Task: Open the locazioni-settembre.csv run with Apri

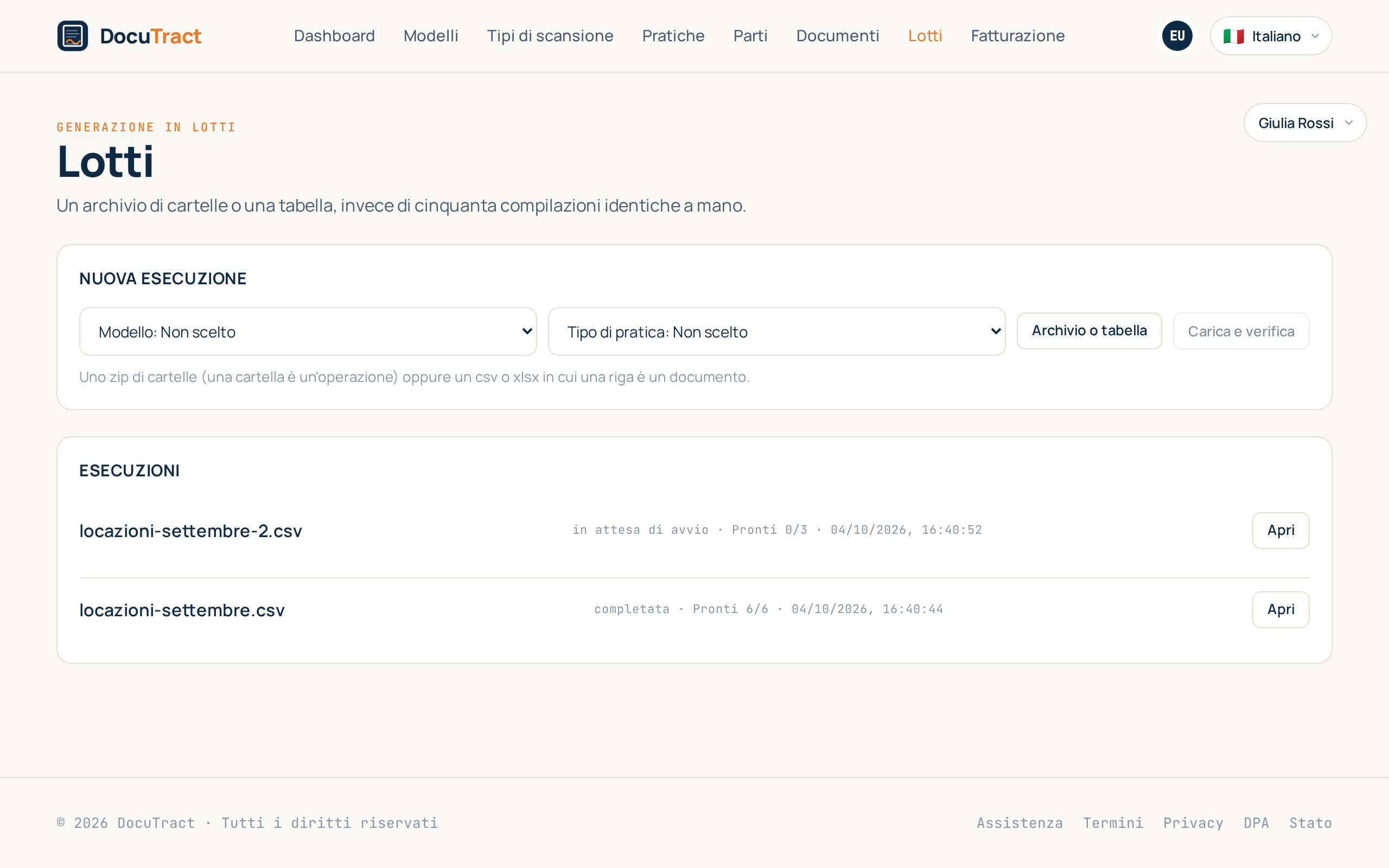Action: click(1280, 610)
